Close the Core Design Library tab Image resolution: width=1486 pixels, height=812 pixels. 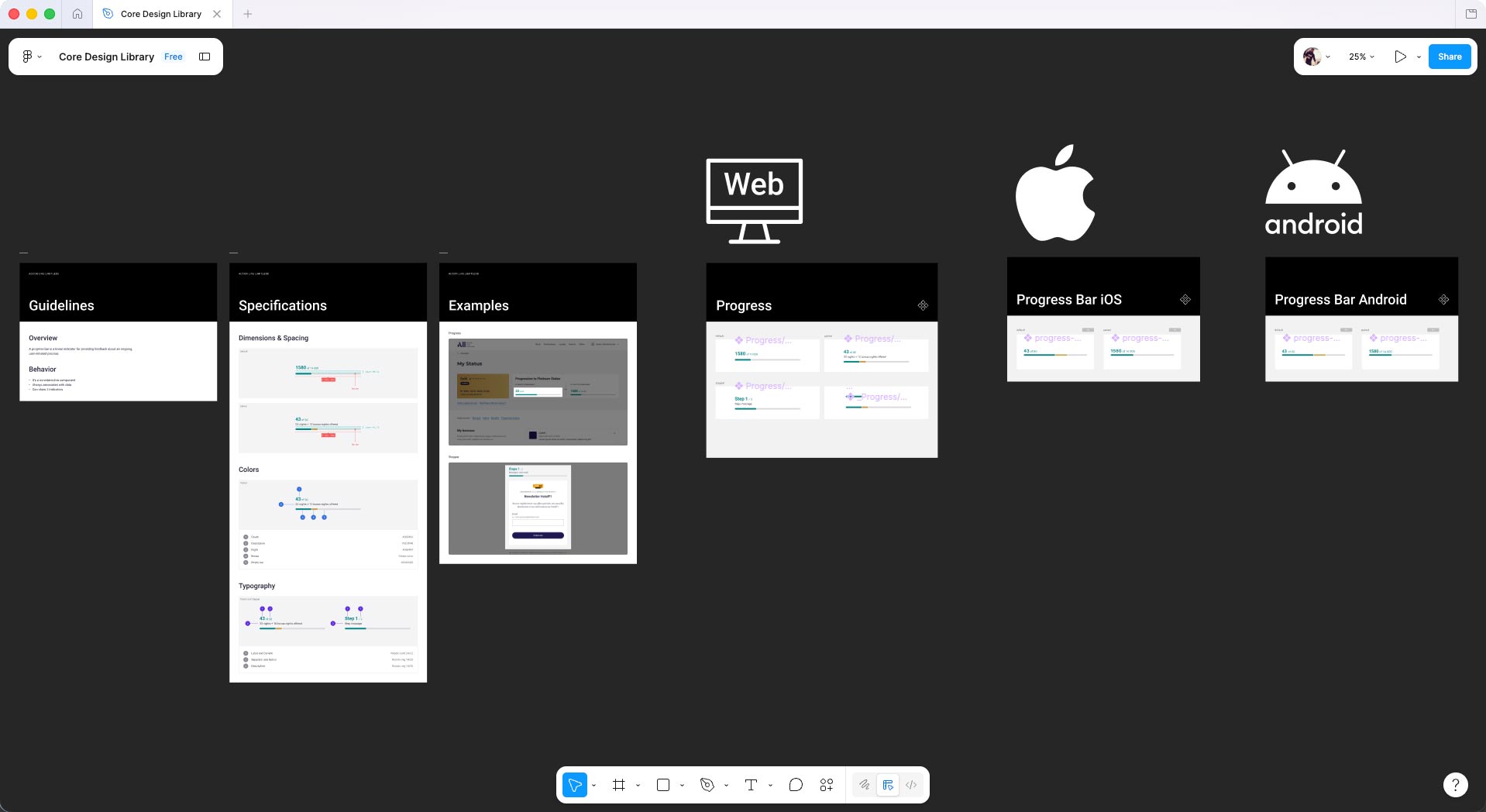point(217,14)
